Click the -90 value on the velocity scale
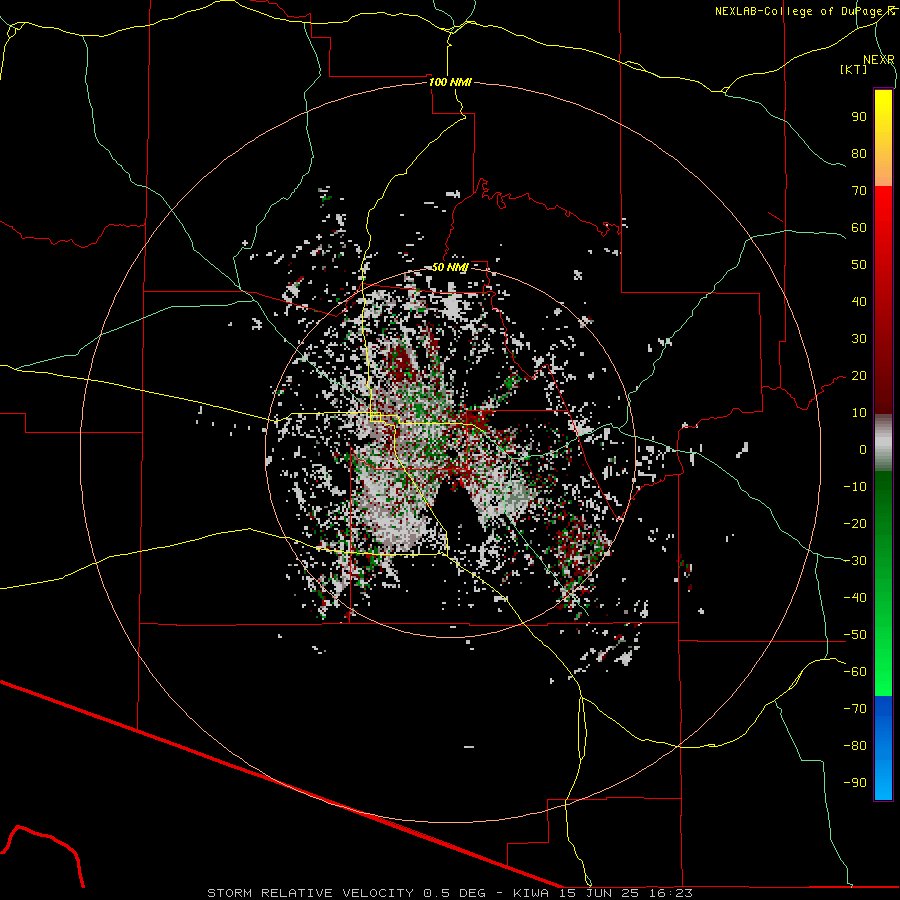The image size is (900, 900). (855, 783)
